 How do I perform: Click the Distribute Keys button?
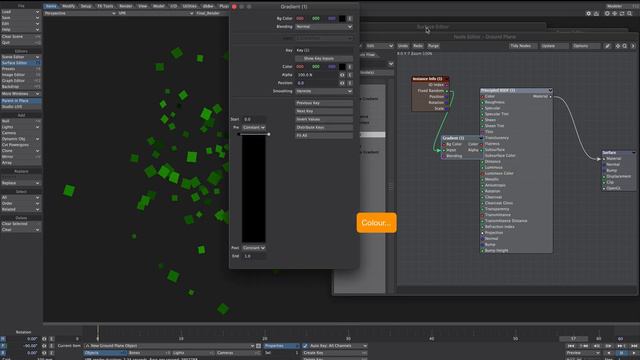coord(324,127)
